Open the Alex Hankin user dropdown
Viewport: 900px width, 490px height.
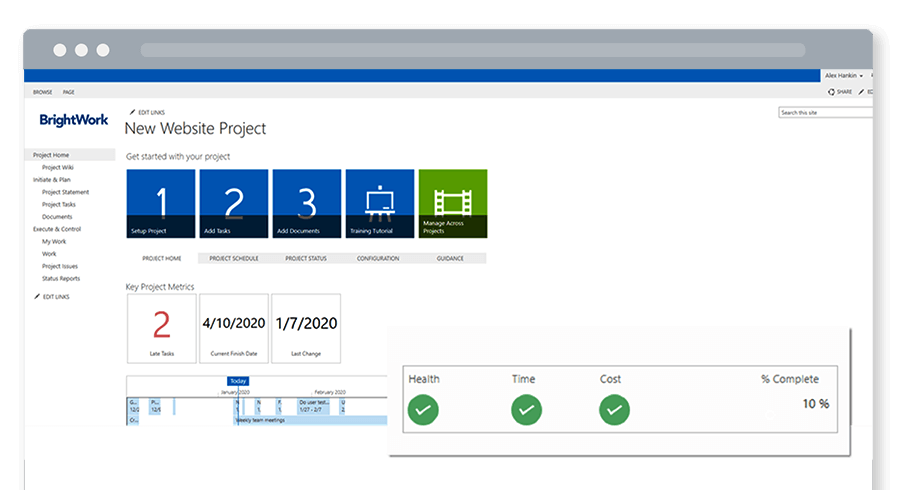pos(845,75)
